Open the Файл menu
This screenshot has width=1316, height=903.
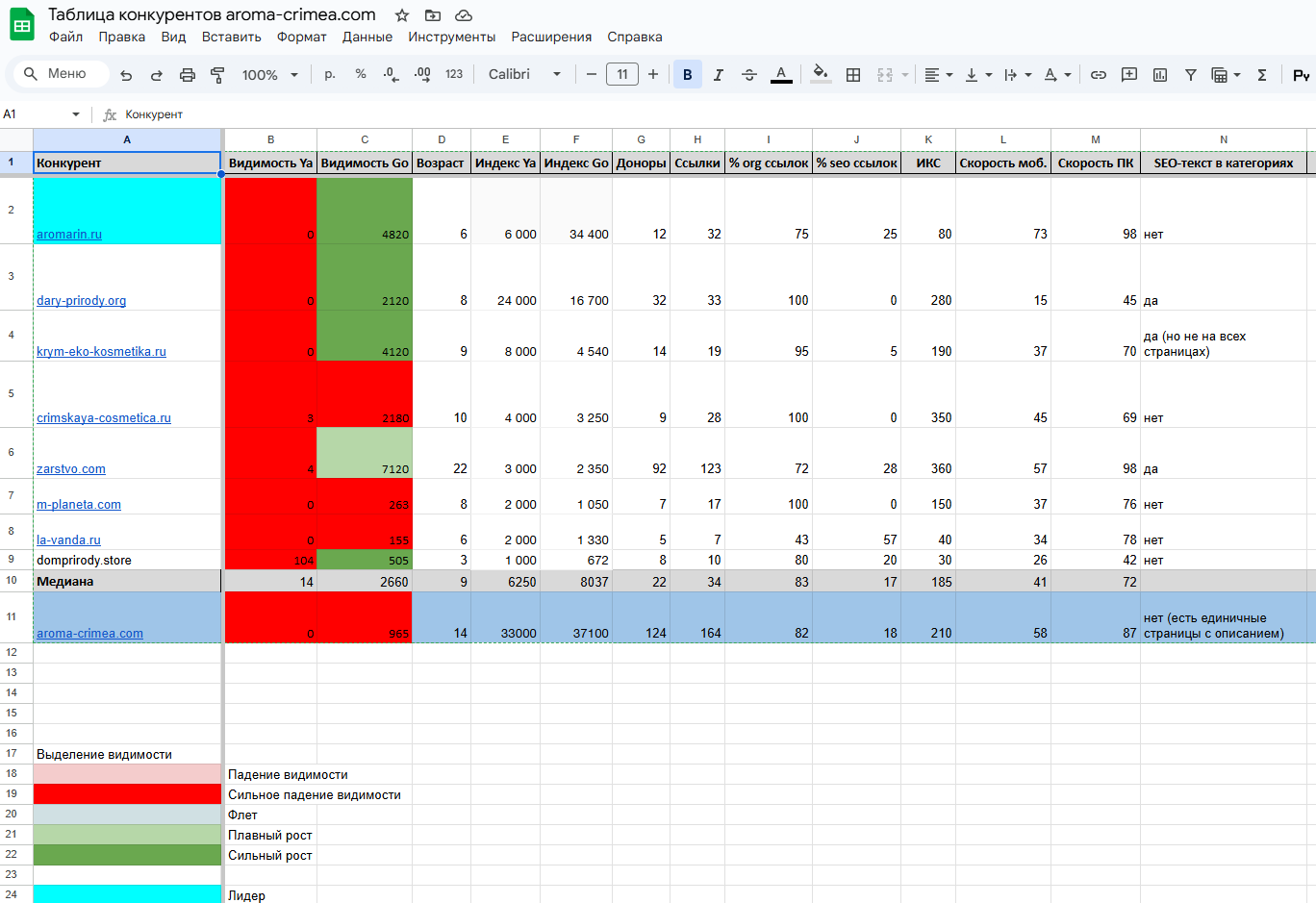click(x=66, y=37)
